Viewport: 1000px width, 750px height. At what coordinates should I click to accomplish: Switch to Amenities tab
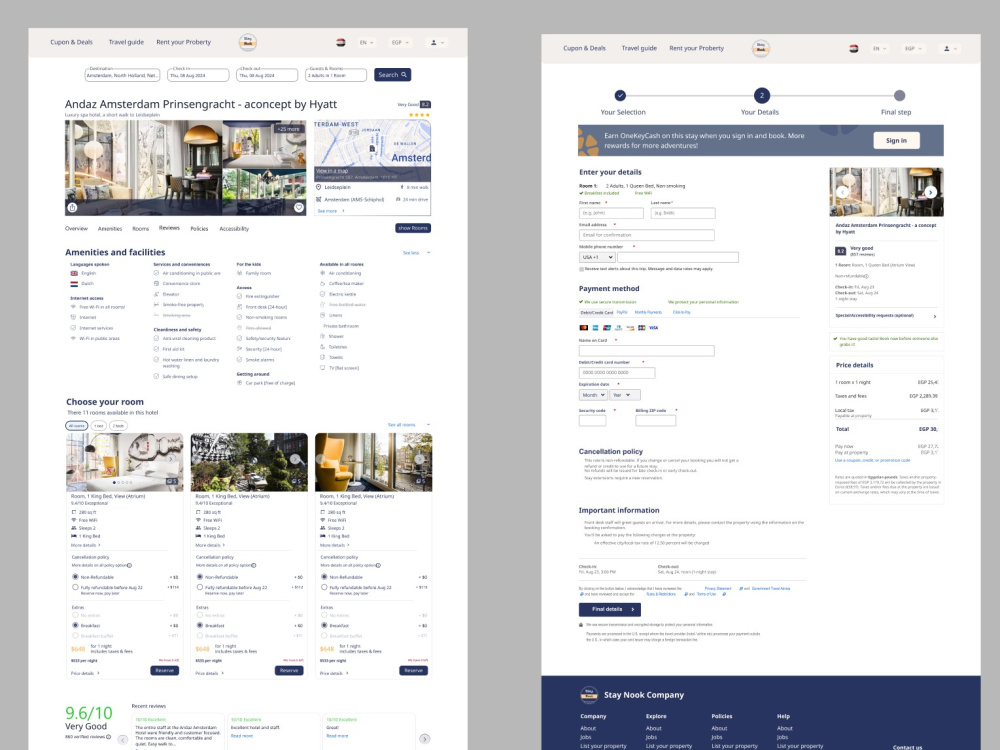click(110, 228)
